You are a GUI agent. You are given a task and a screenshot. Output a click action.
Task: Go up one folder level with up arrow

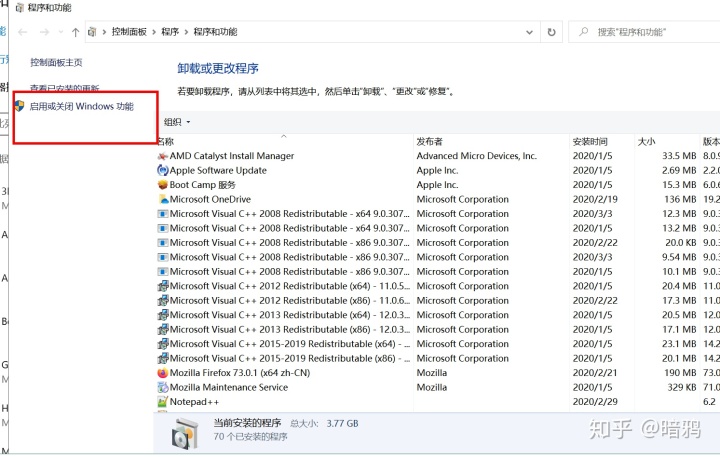(75, 32)
